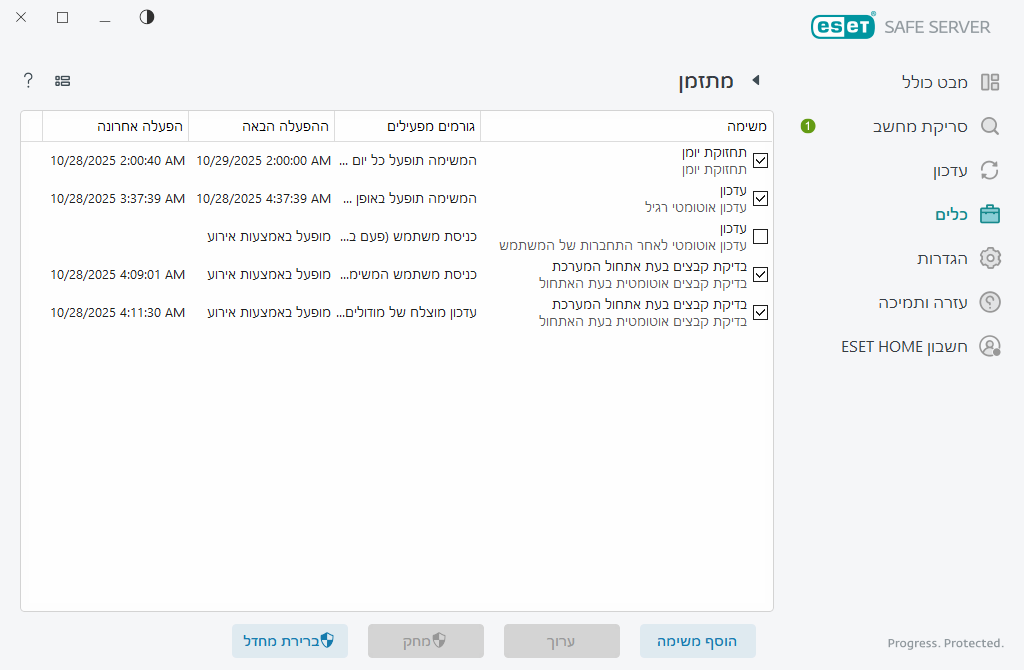Sort tasks by the Next run (ההפעלה הבאה) column
This screenshot has height=670, width=1024.
pyautogui.click(x=261, y=126)
